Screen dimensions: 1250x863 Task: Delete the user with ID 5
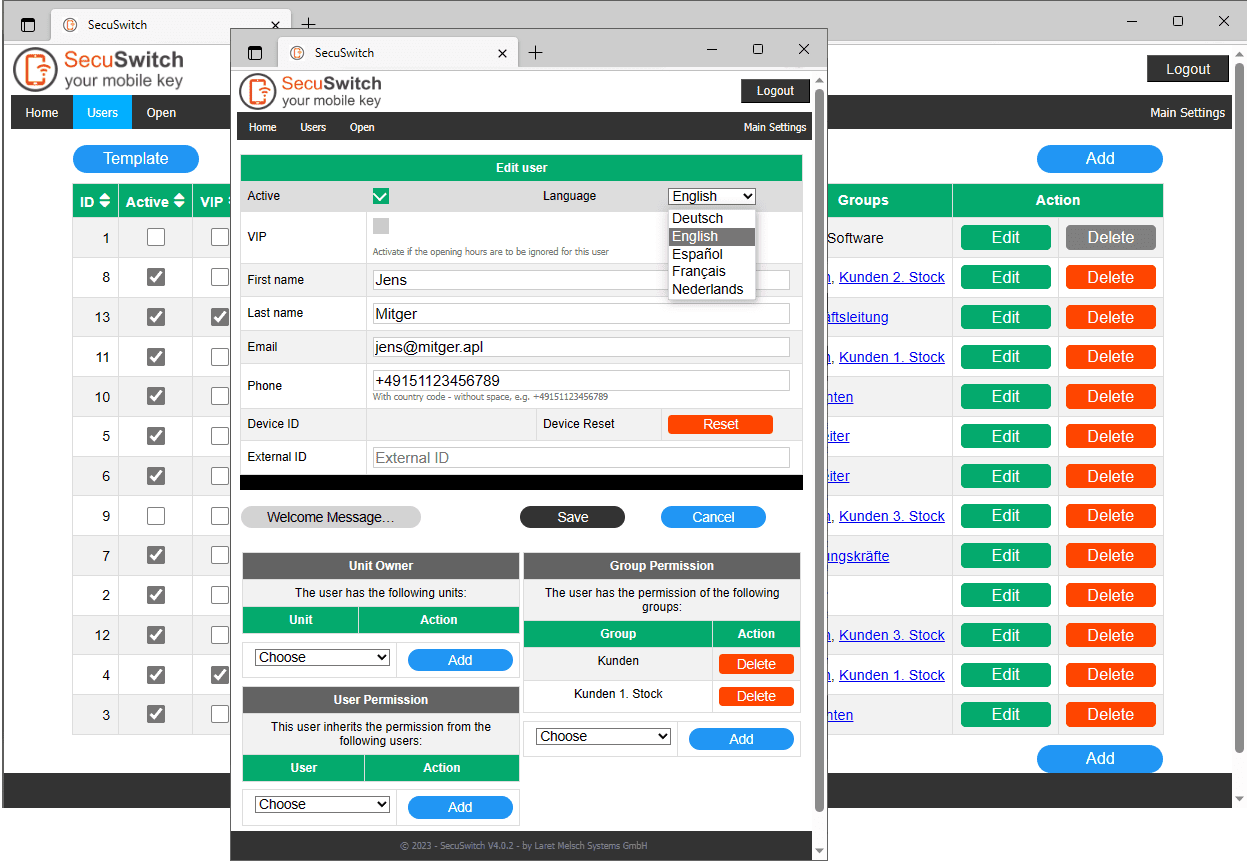pyautogui.click(x=1111, y=436)
